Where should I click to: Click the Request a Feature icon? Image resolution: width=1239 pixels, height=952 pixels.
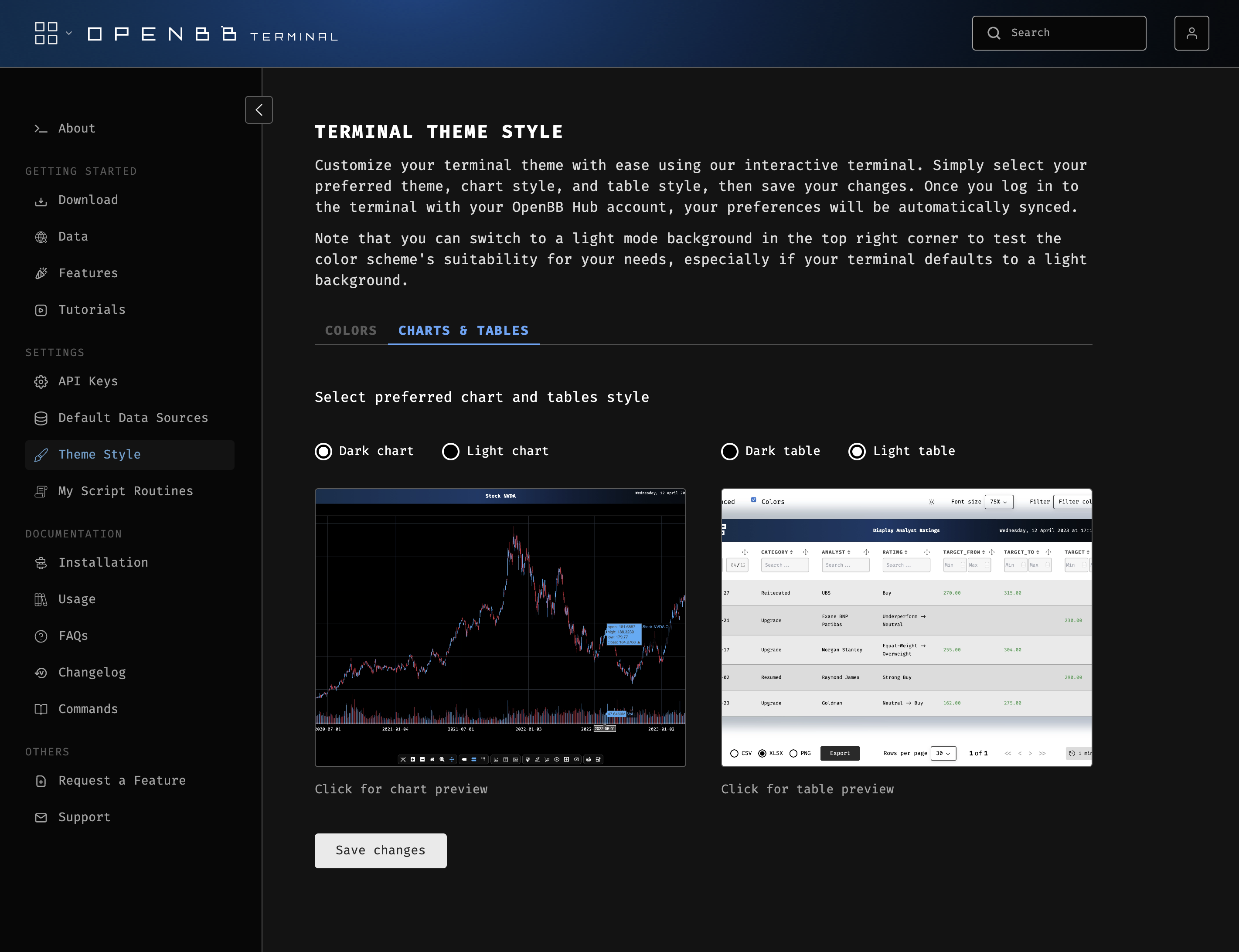tap(41, 781)
